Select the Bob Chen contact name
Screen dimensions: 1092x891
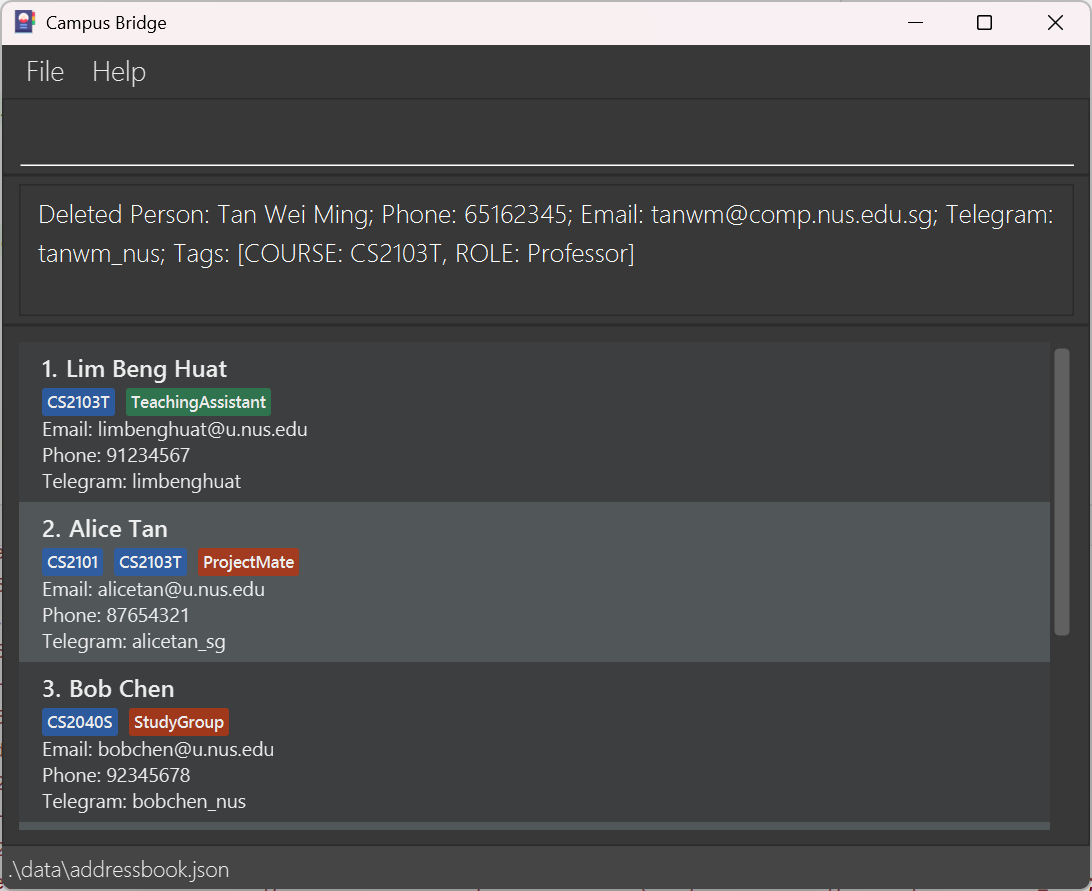(x=108, y=689)
